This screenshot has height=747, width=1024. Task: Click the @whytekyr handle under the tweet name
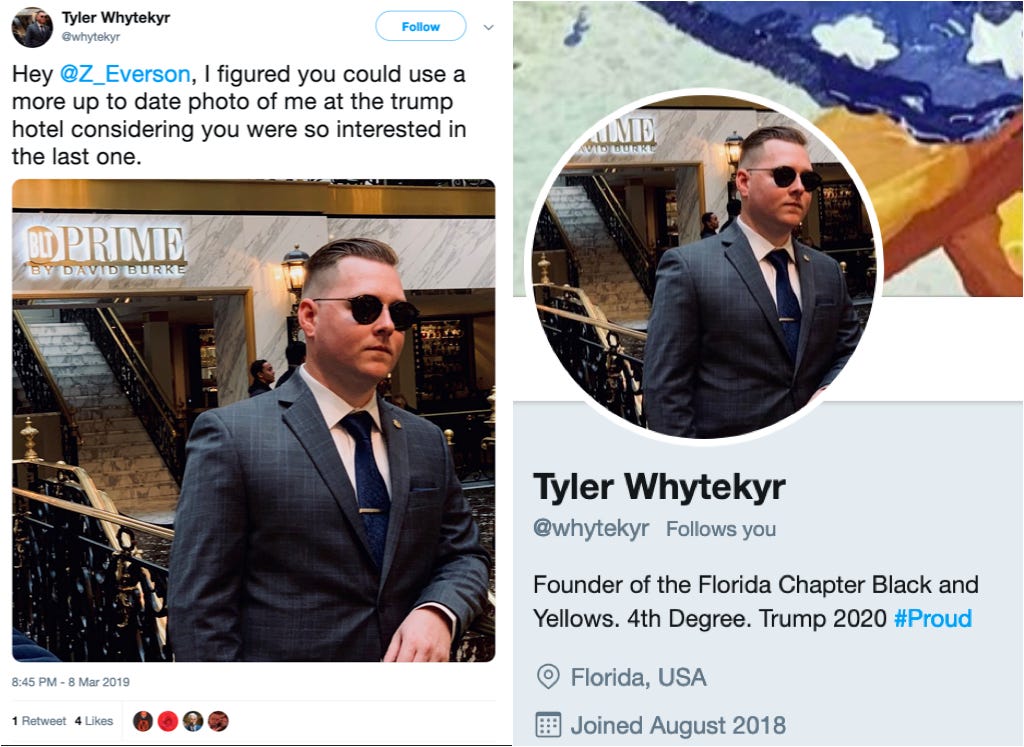91,37
